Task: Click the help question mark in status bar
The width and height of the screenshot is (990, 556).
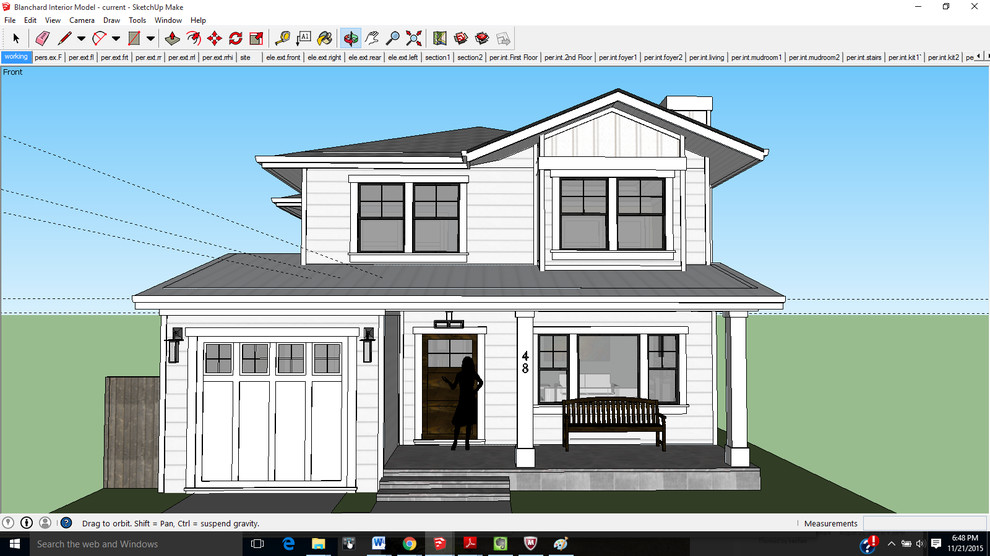Action: point(66,523)
